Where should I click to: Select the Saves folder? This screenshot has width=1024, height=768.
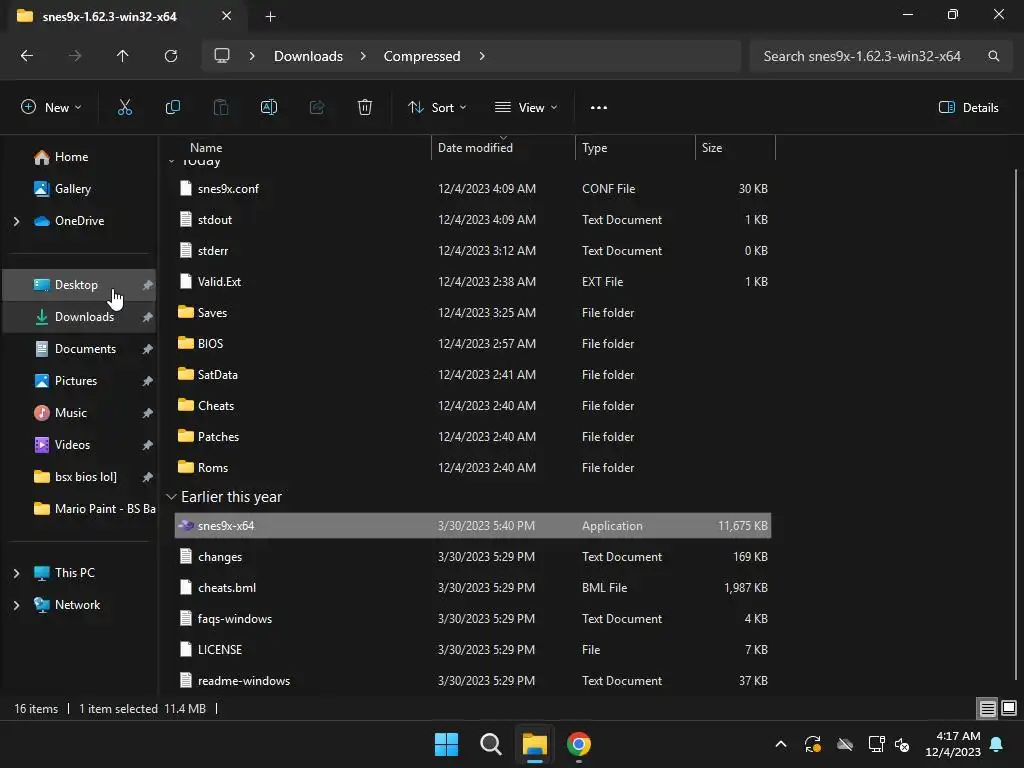pyautogui.click(x=473, y=313)
